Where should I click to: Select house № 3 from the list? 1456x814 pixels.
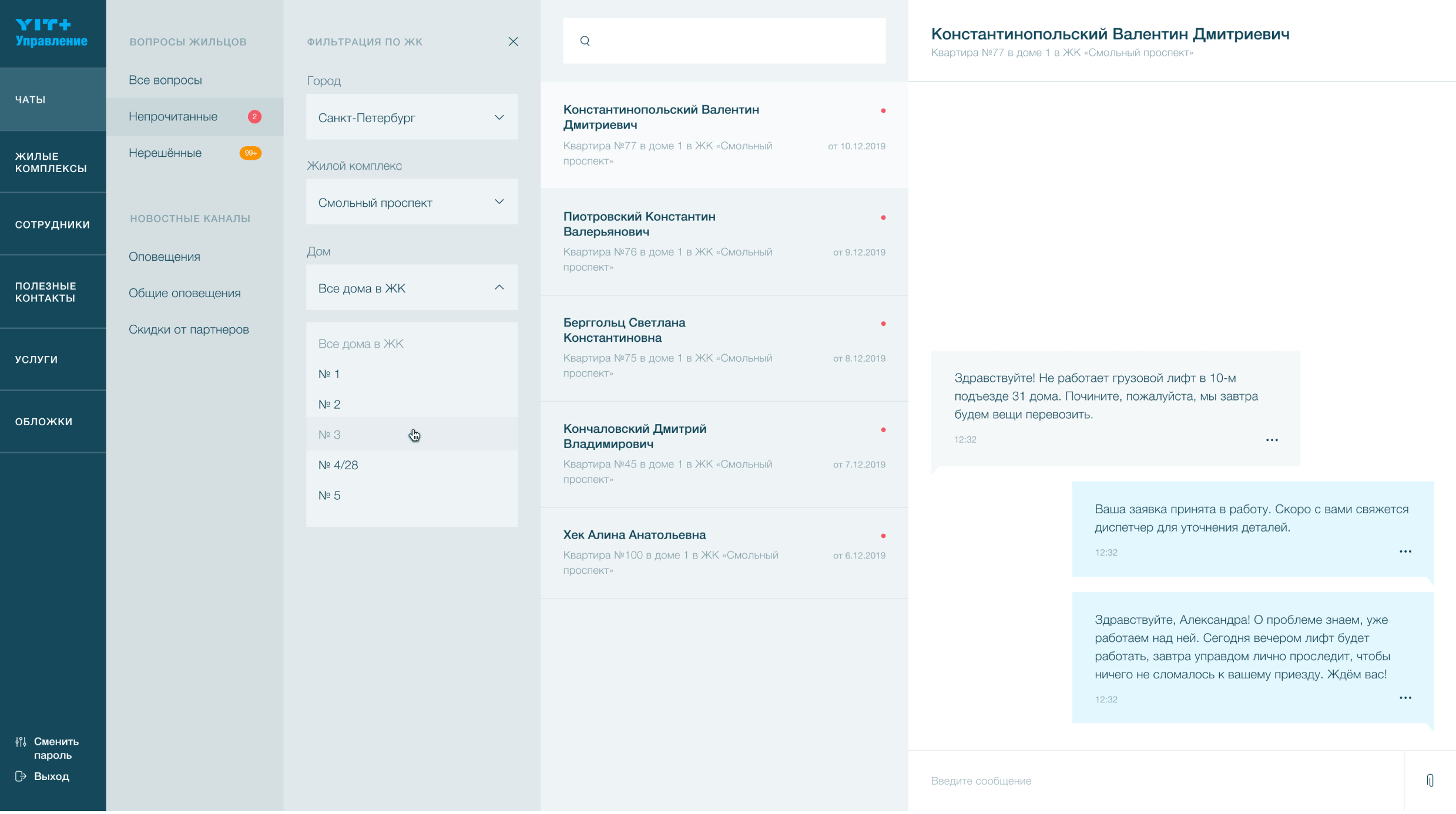330,435
